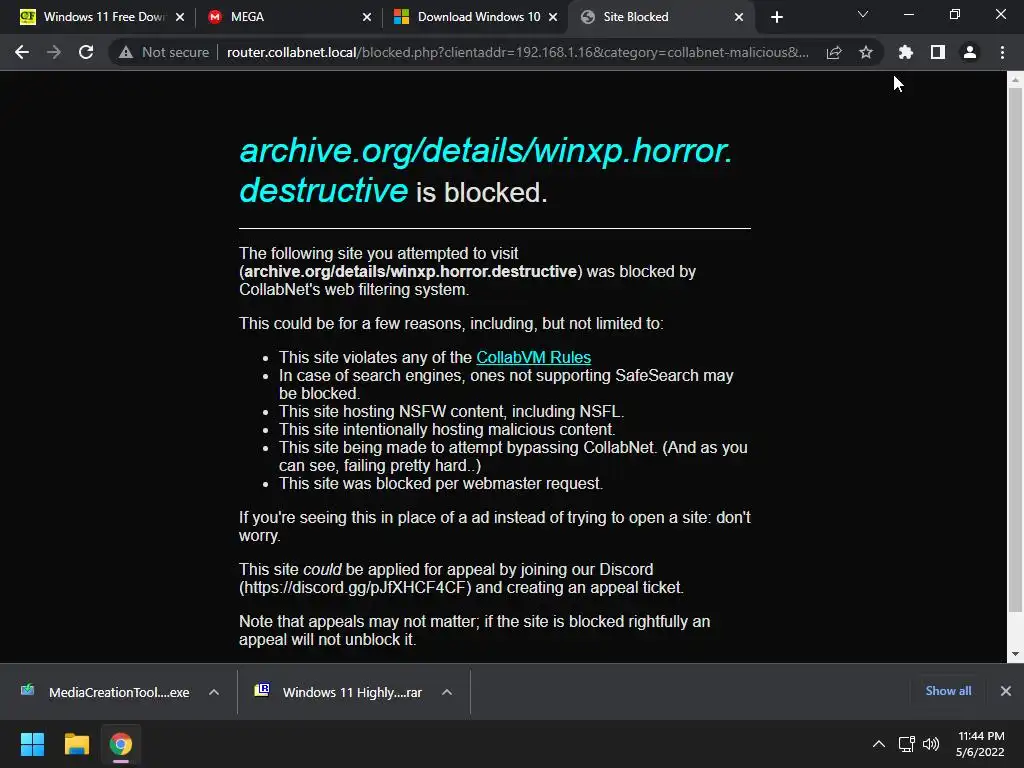
Task: Close the Windows 11 Free Download tab
Action: [x=180, y=17]
